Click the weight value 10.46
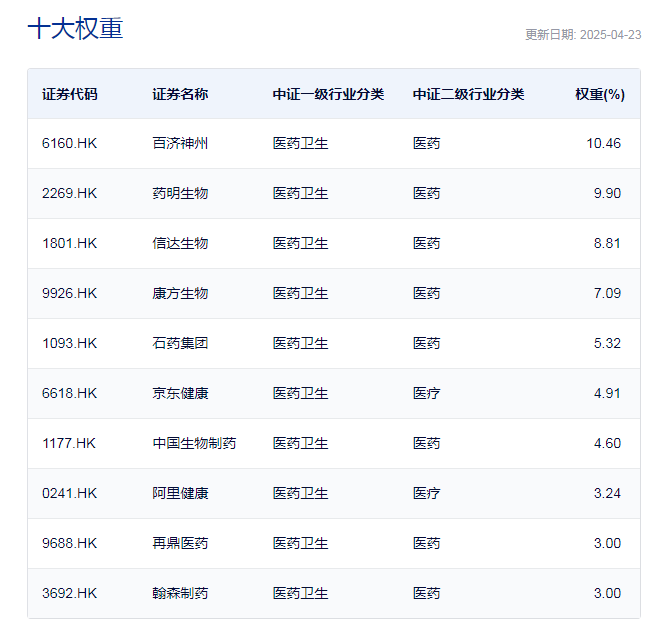 point(603,143)
